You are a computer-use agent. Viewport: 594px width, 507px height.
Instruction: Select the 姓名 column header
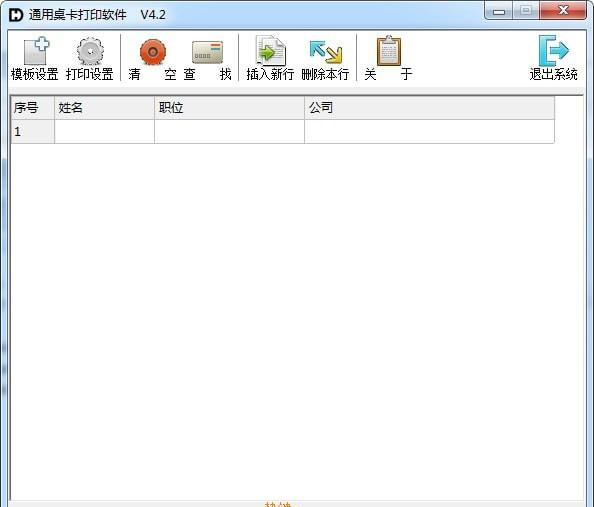coord(105,108)
